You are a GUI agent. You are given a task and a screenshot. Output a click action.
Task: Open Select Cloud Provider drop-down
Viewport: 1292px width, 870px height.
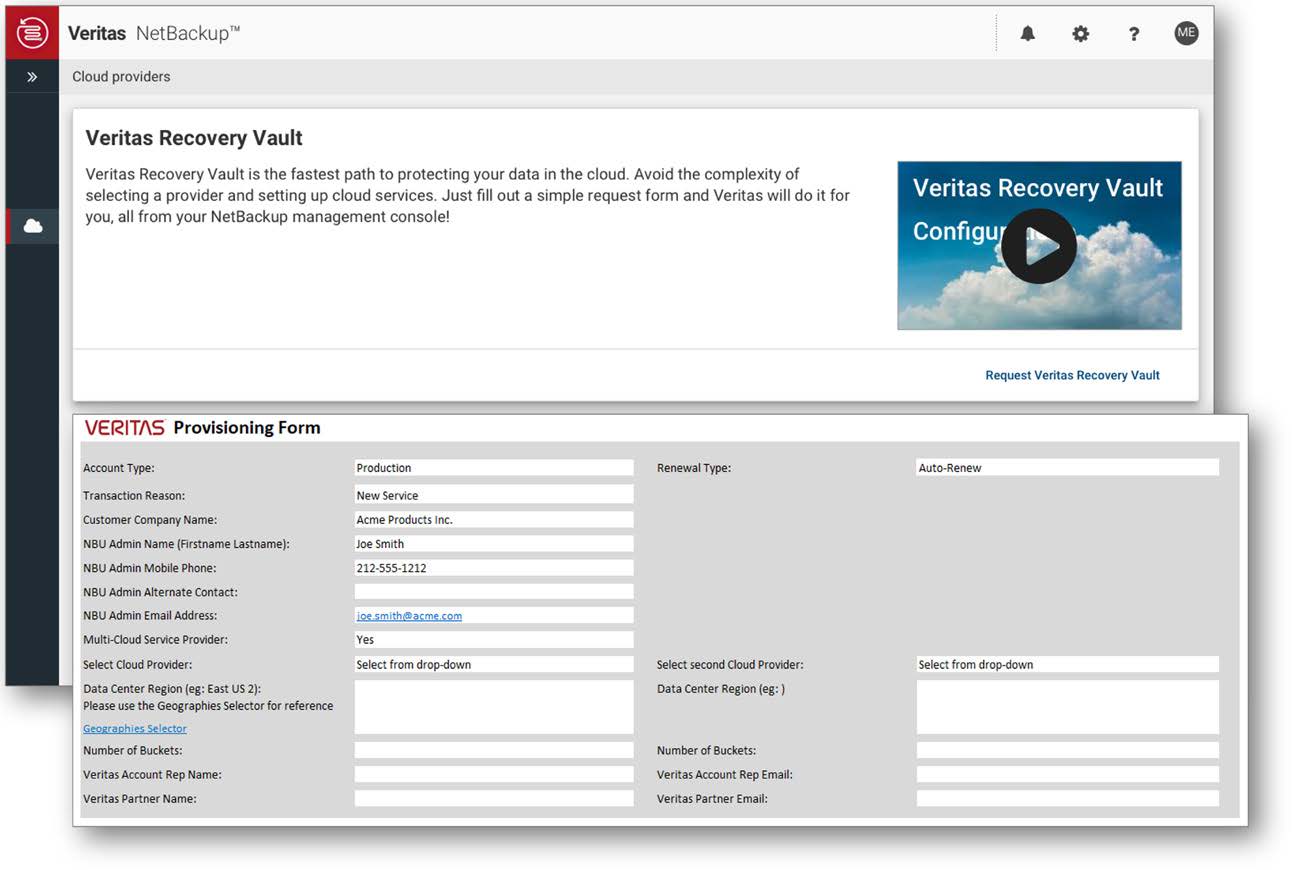(x=494, y=665)
